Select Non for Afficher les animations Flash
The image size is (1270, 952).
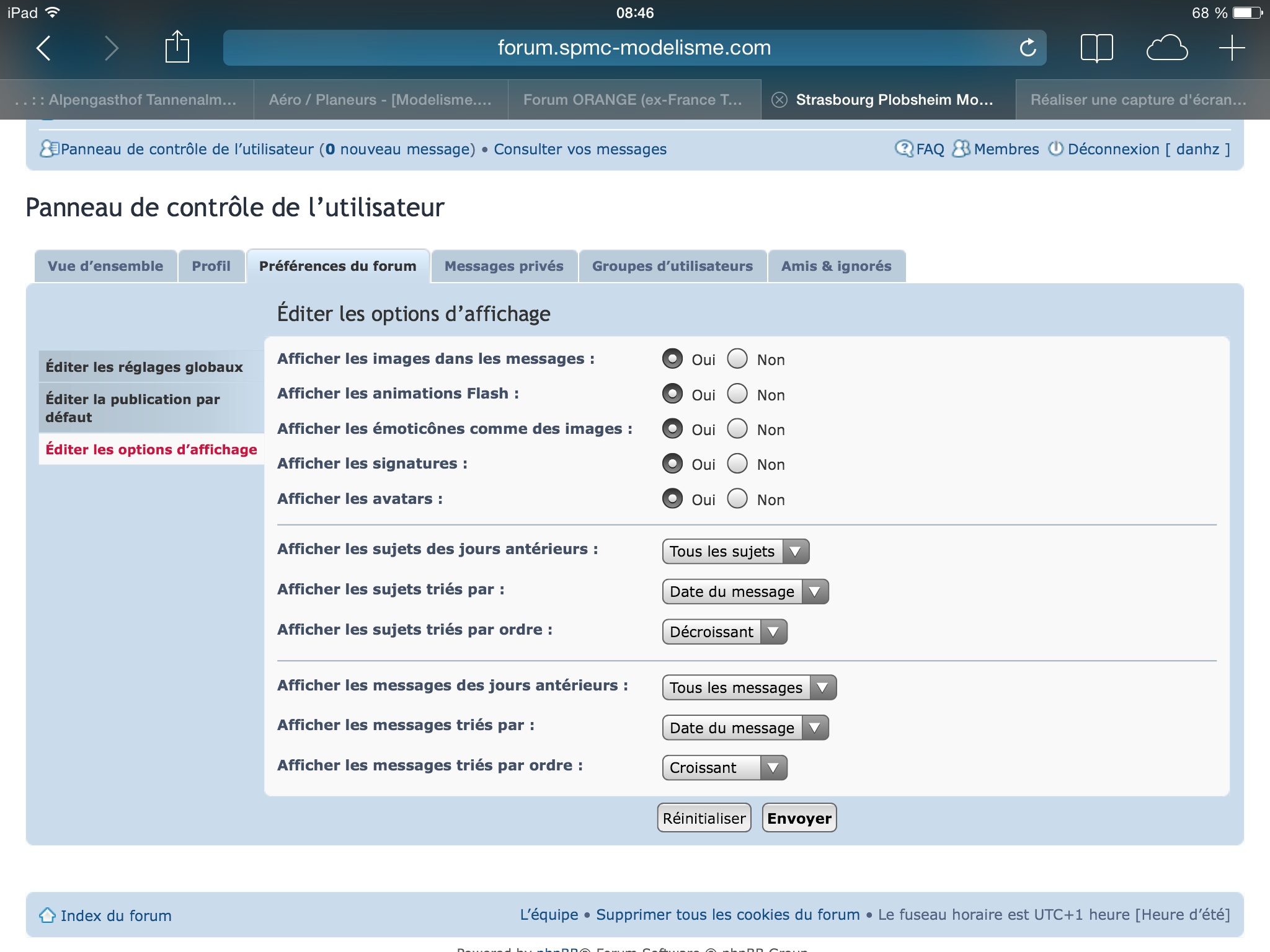(737, 394)
